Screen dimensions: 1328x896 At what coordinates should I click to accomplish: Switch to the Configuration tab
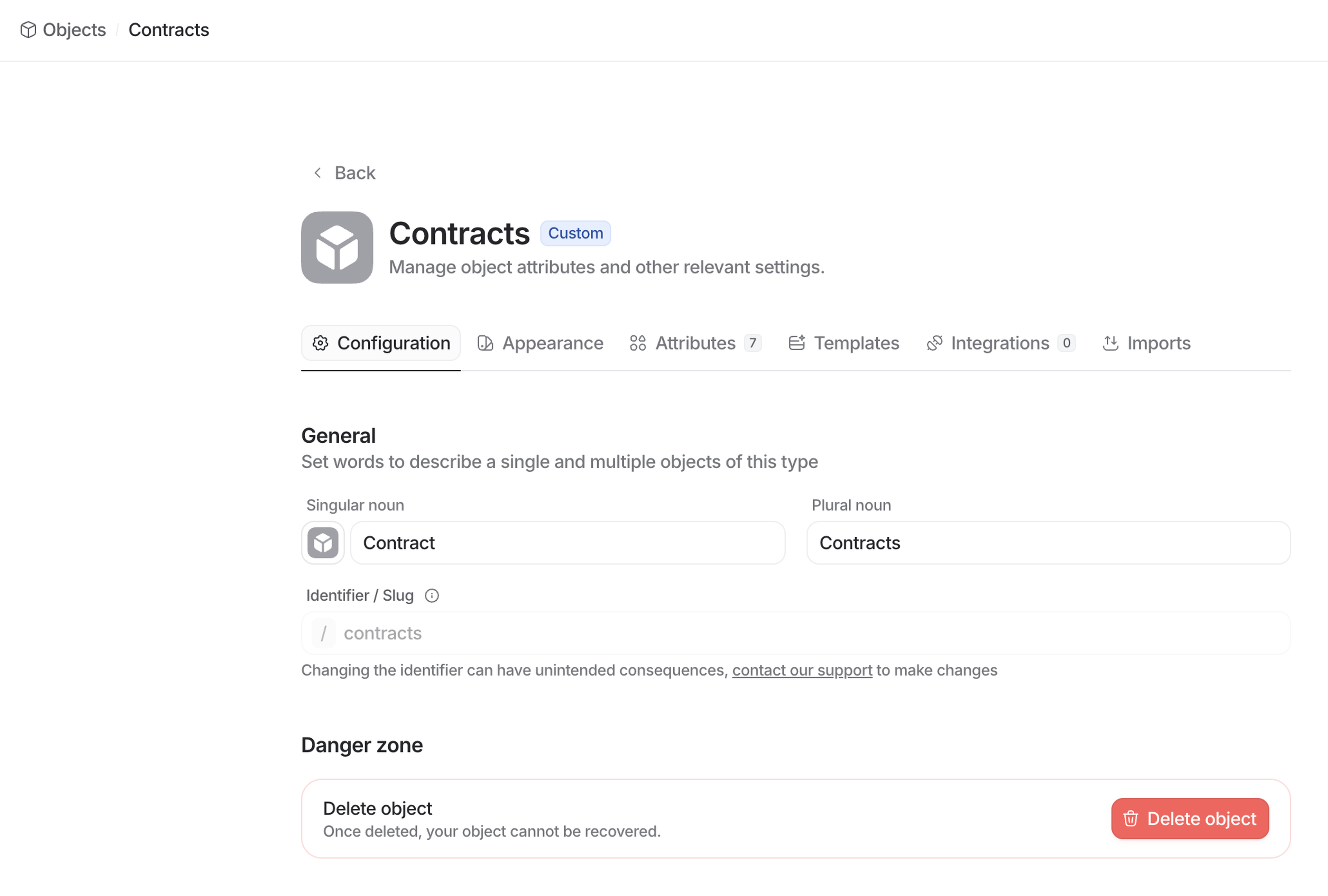point(381,343)
